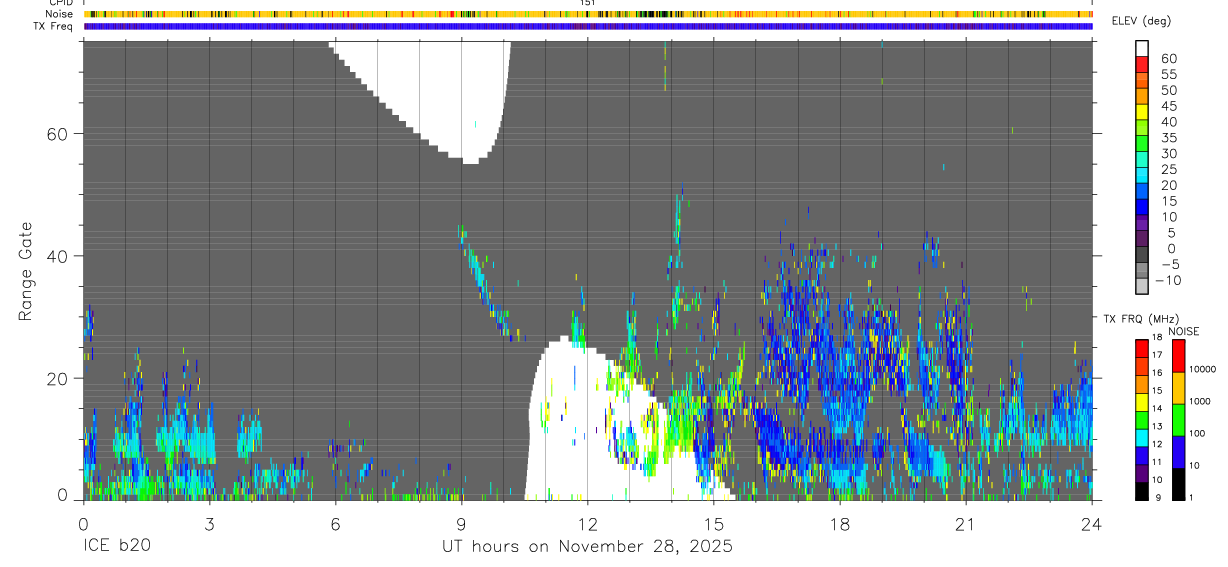The width and height of the screenshot is (1228, 567).
Task: Click the elevation legend value '25'
Action: tap(1168, 169)
